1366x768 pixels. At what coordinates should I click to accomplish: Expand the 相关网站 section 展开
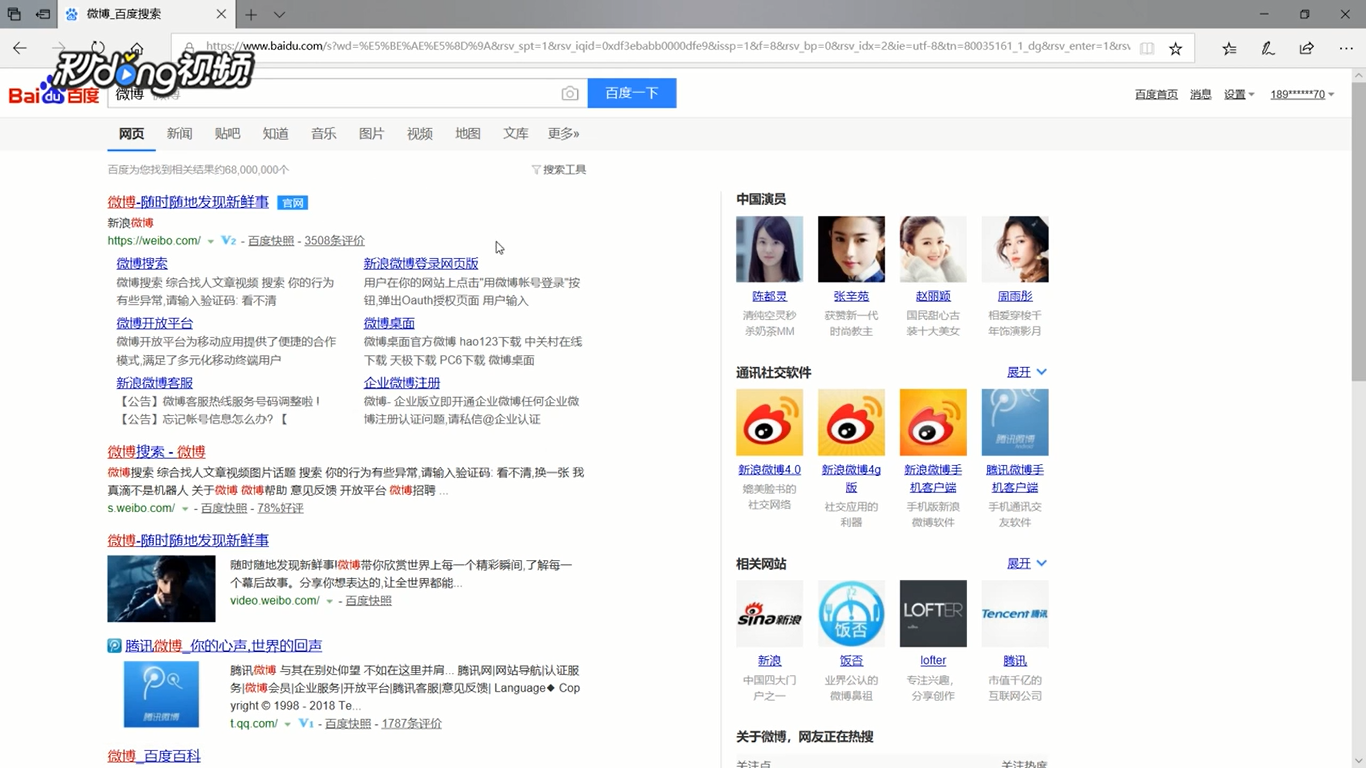(x=1027, y=563)
